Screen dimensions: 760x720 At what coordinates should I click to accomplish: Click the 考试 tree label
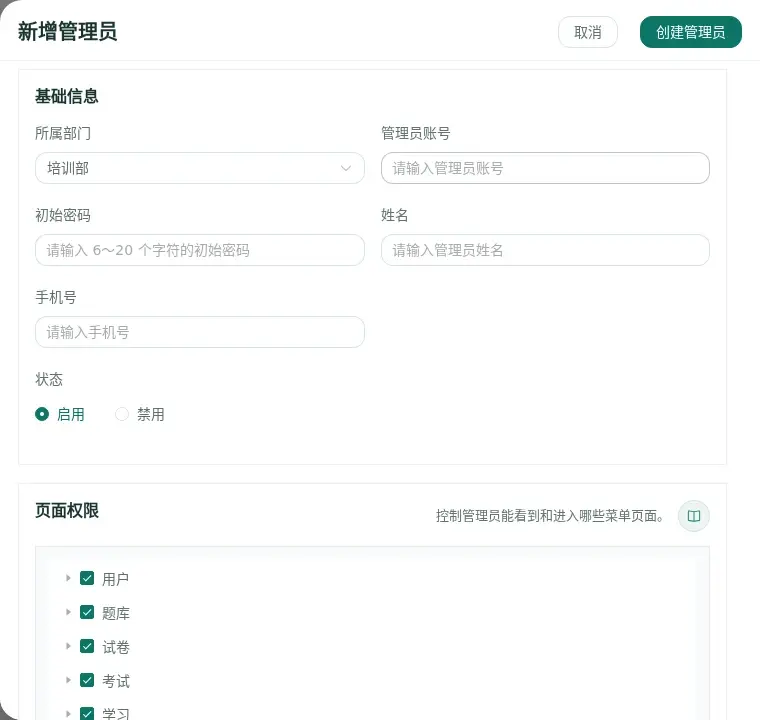116,681
